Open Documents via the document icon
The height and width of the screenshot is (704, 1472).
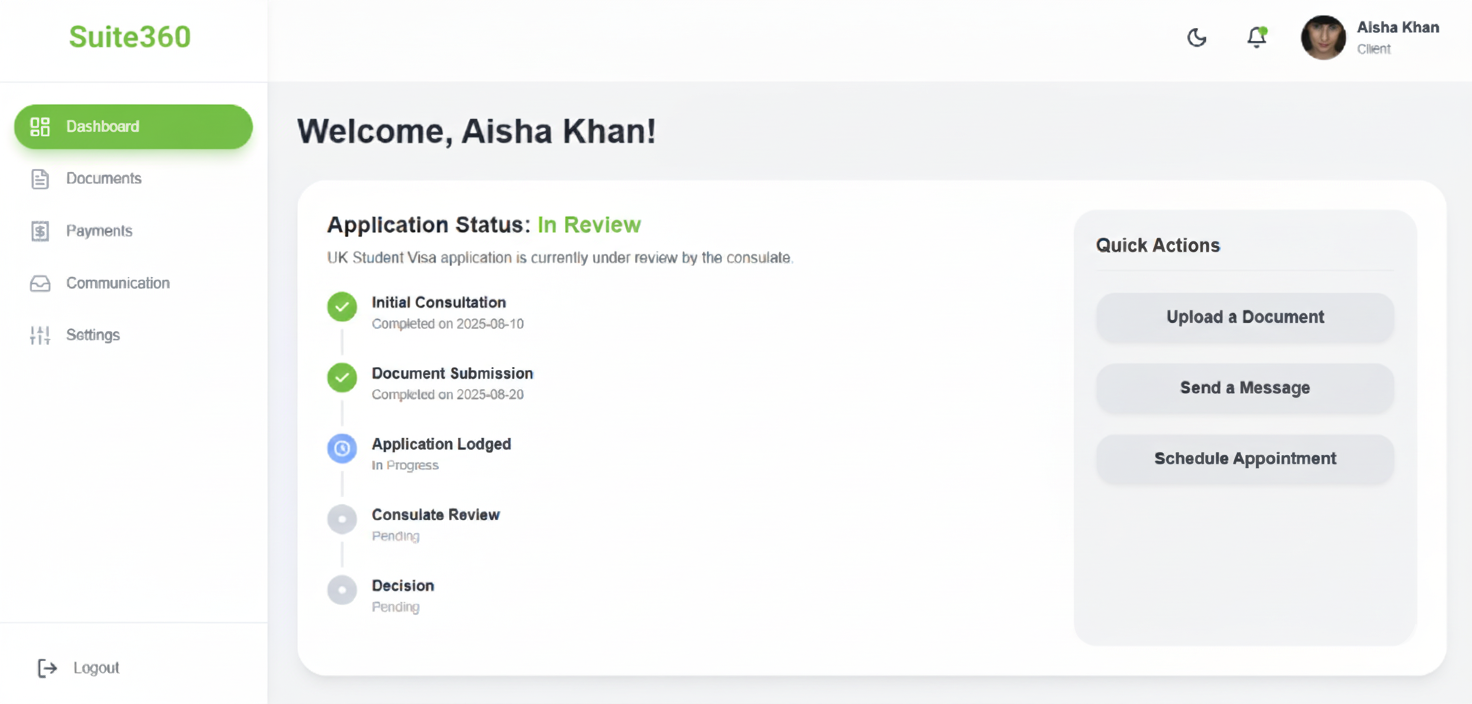[x=40, y=178]
